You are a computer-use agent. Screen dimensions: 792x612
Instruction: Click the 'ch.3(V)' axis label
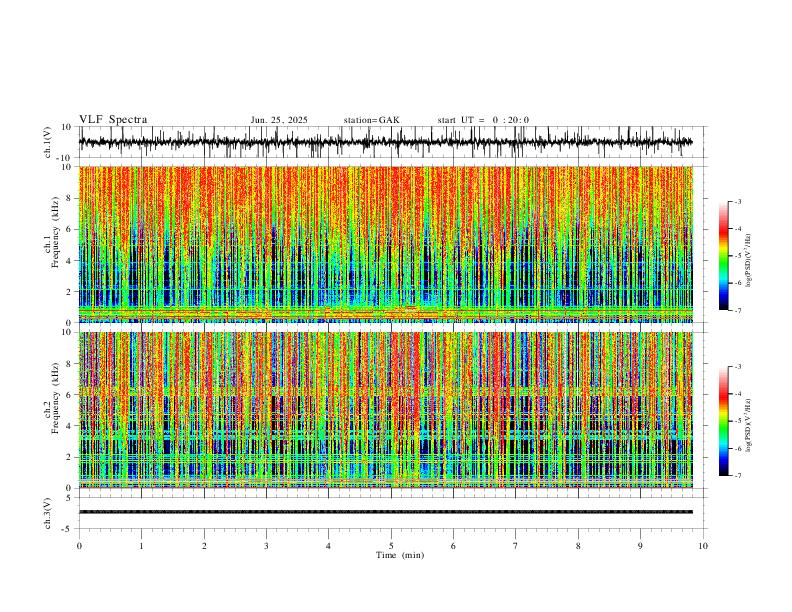(48, 513)
